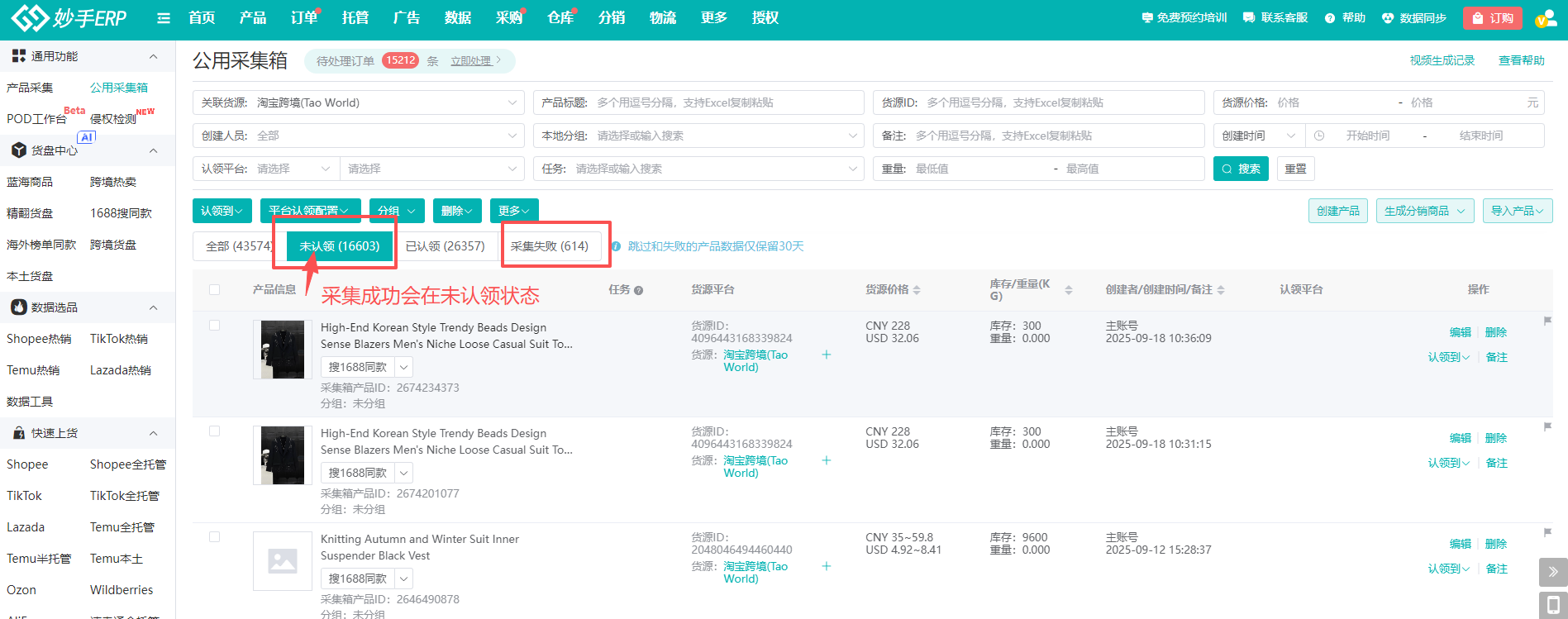
Task: Check the box for product 2674201077
Action: 215,431
